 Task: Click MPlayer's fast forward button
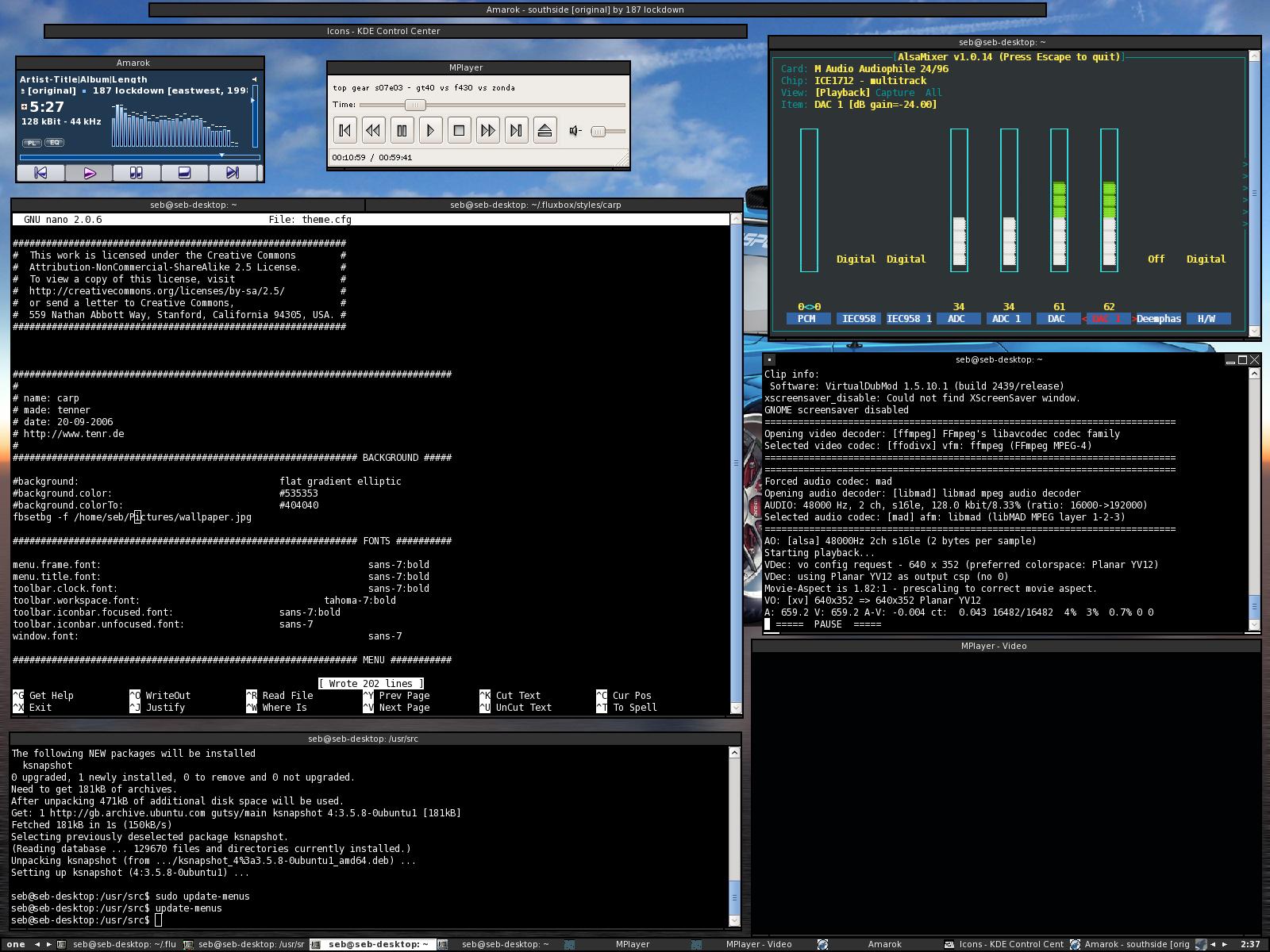pos(487,131)
